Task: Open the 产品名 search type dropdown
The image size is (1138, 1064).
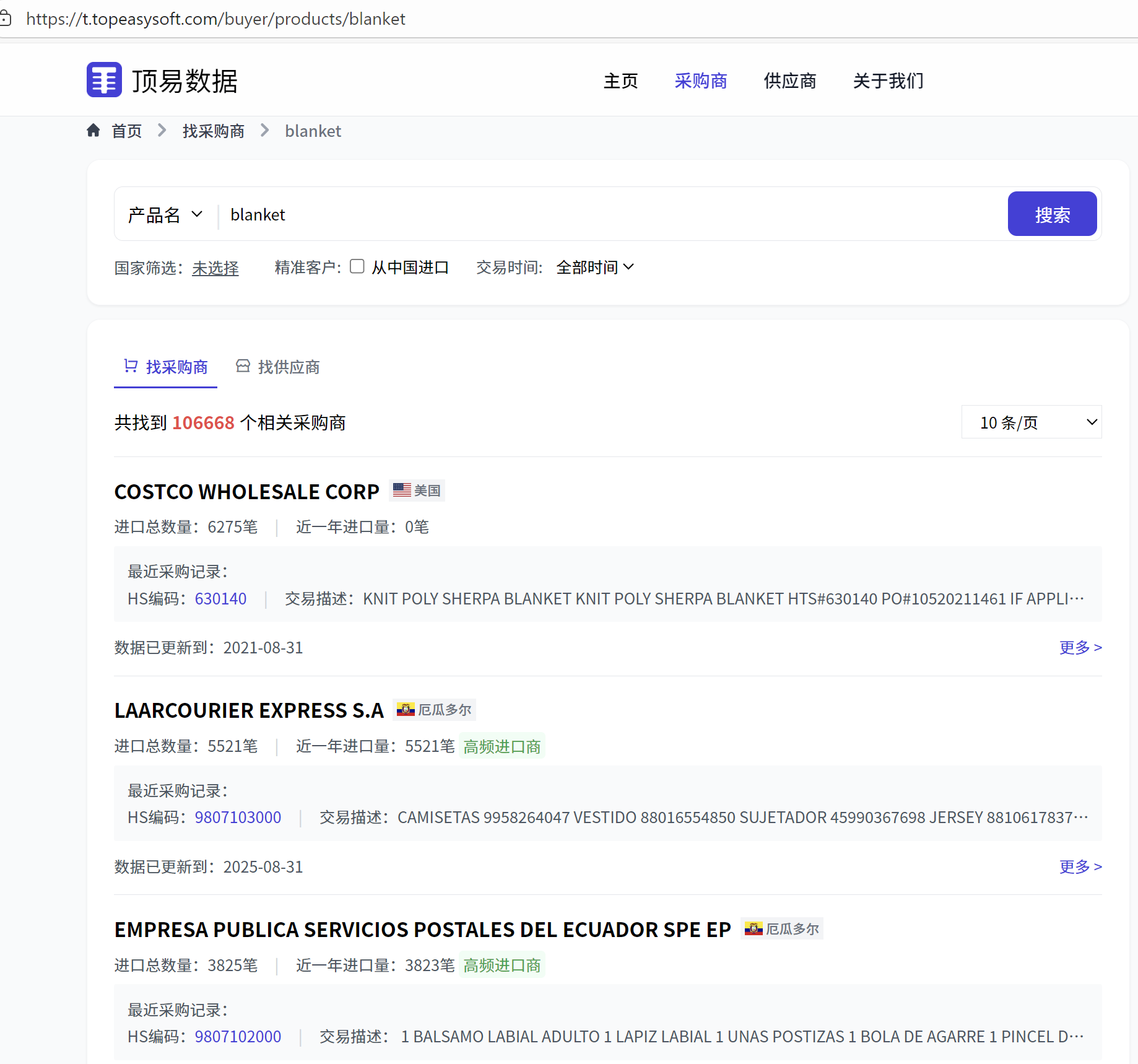Action: coord(165,214)
